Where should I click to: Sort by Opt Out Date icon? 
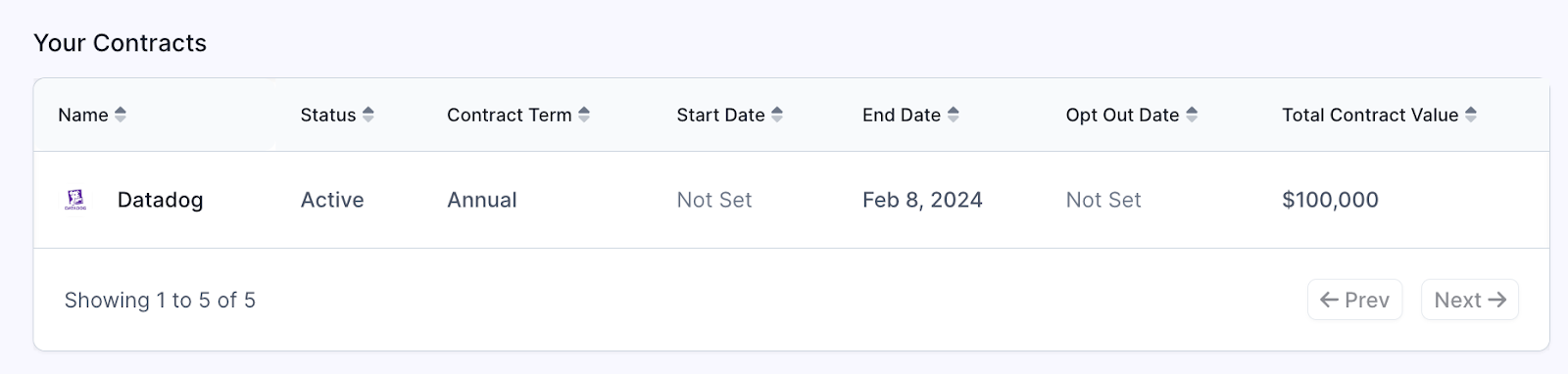[x=1192, y=115]
